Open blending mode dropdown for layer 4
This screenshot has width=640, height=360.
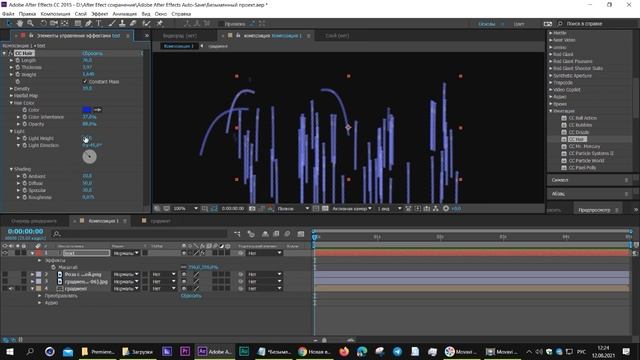[x=126, y=289]
